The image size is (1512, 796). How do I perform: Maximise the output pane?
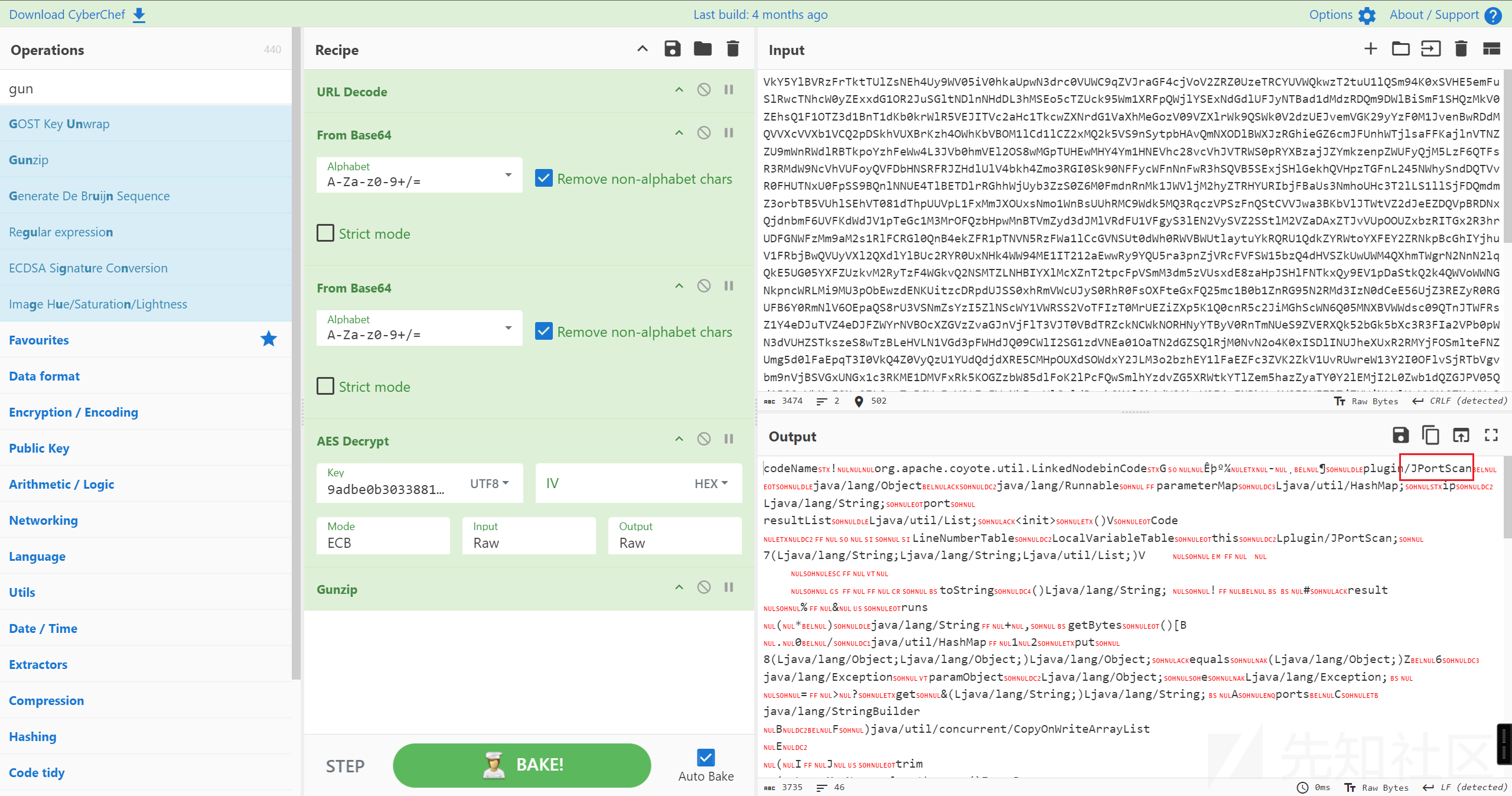click(1491, 436)
